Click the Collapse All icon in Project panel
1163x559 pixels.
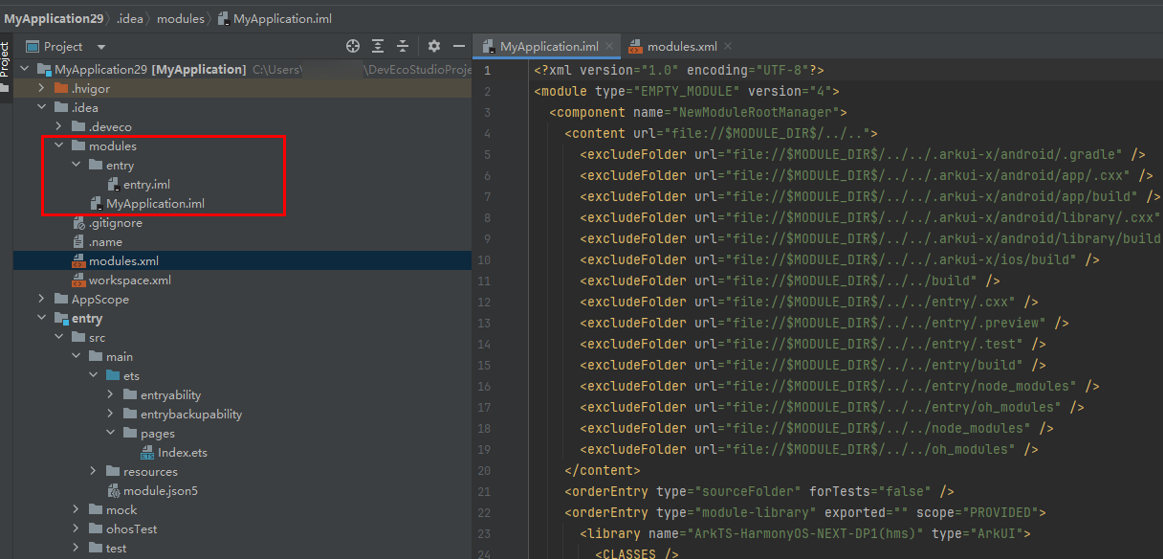(x=403, y=47)
